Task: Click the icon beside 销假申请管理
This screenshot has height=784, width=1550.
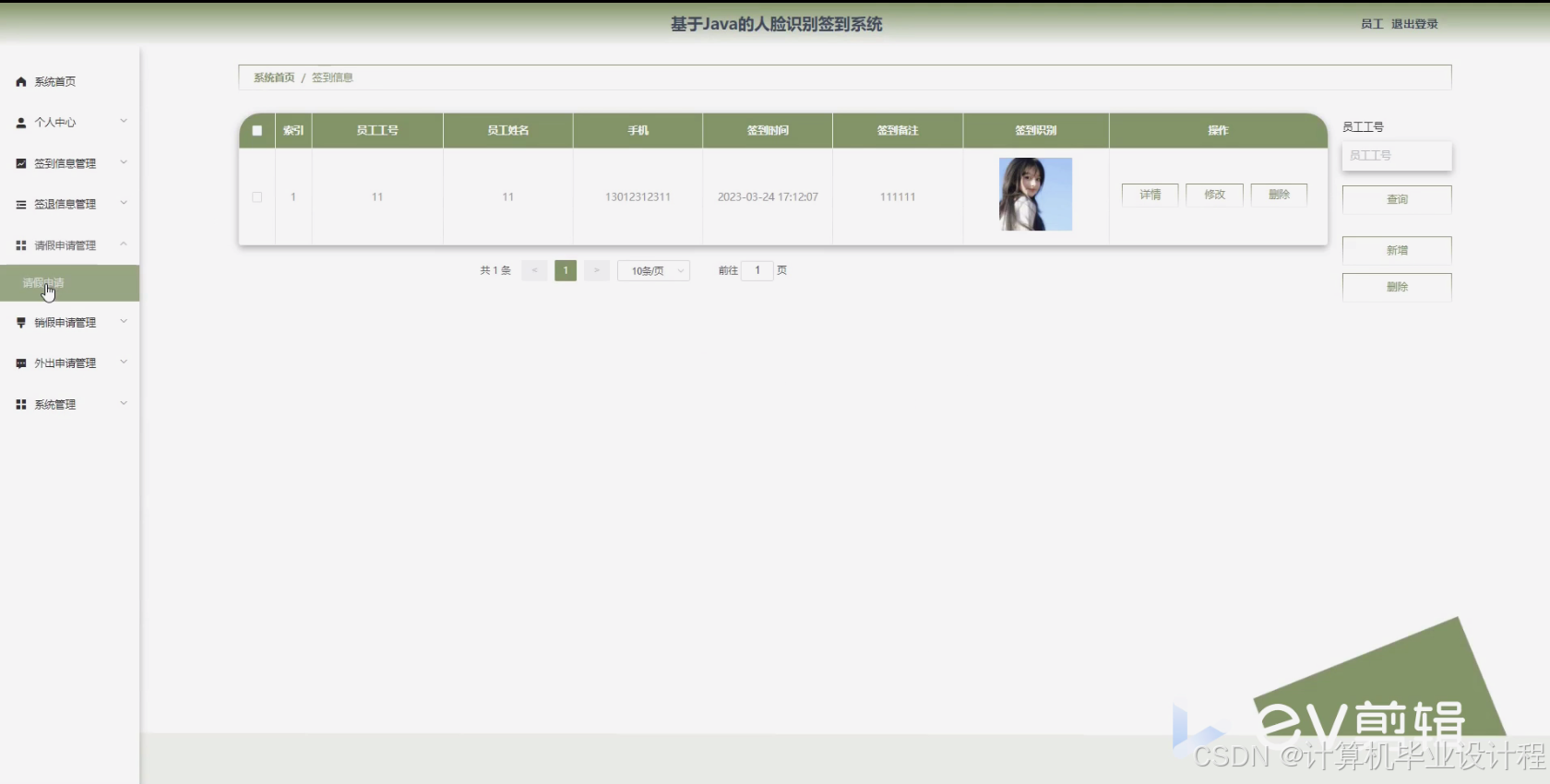Action: pos(21,323)
